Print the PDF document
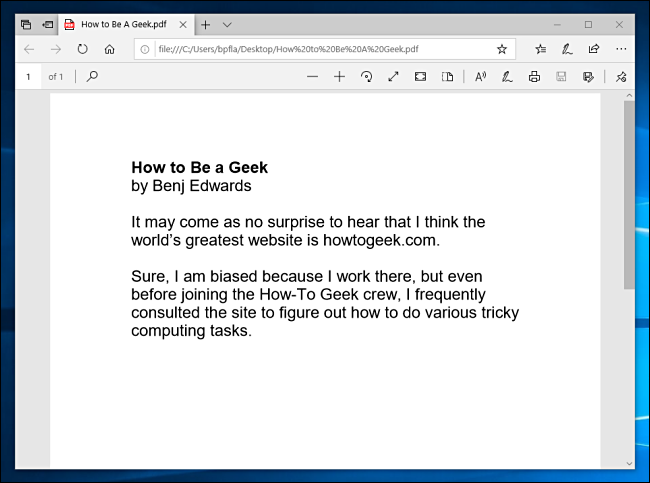 (534, 77)
